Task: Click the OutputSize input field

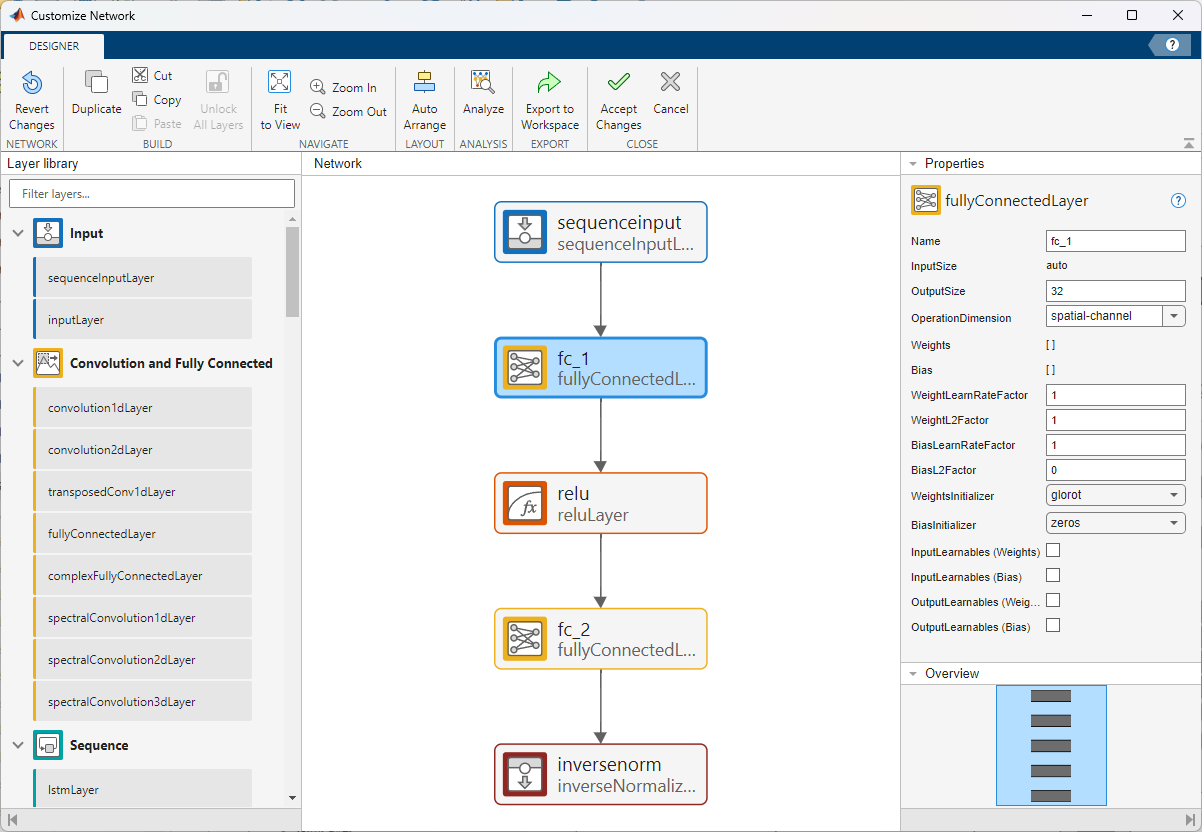Action: (x=1115, y=290)
